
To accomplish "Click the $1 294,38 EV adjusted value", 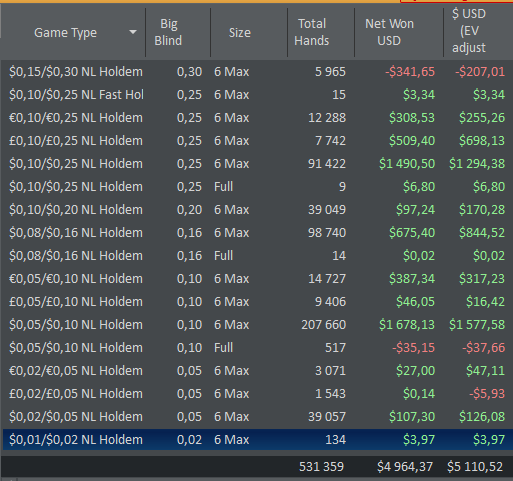I will (477, 164).
